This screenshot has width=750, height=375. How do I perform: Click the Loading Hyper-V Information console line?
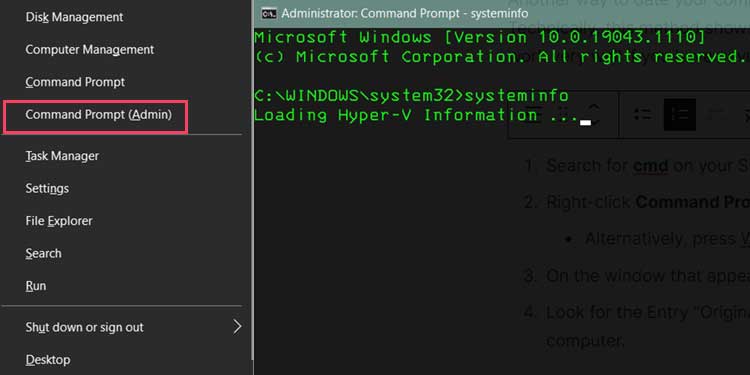[416, 115]
